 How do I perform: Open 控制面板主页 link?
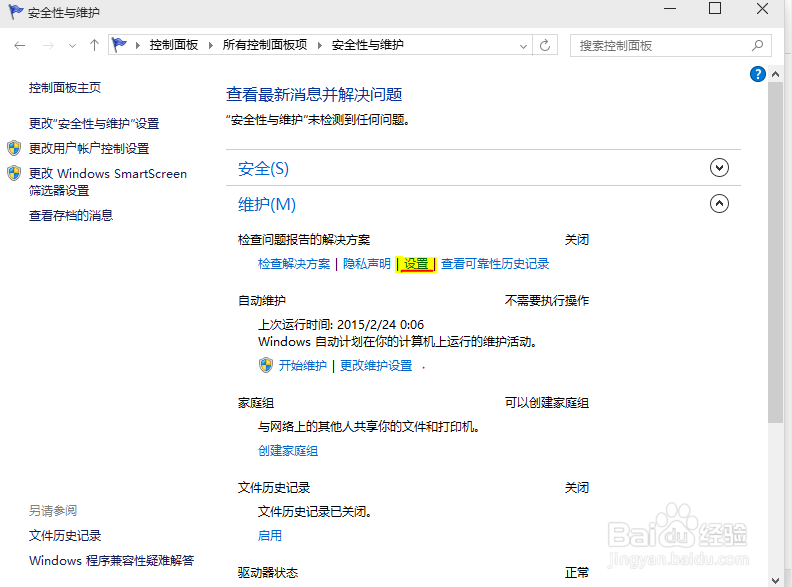point(65,88)
